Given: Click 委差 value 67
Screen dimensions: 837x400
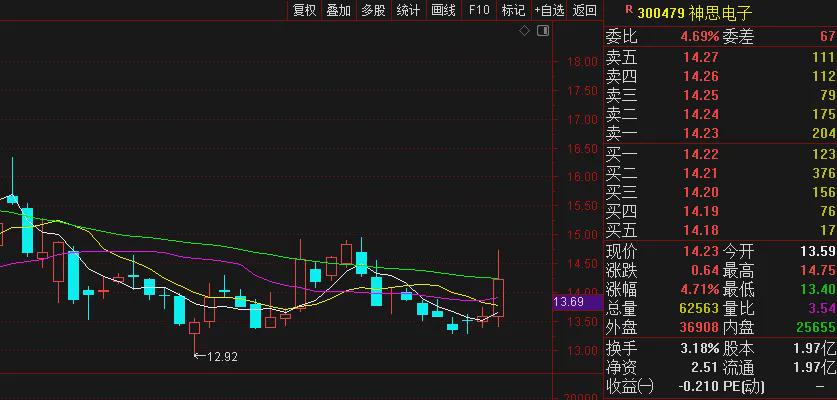Looking at the screenshot, I should (x=828, y=37).
